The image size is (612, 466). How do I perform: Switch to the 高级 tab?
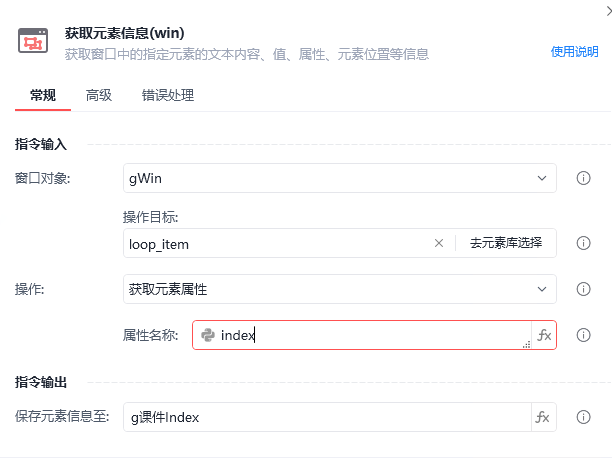click(x=99, y=96)
